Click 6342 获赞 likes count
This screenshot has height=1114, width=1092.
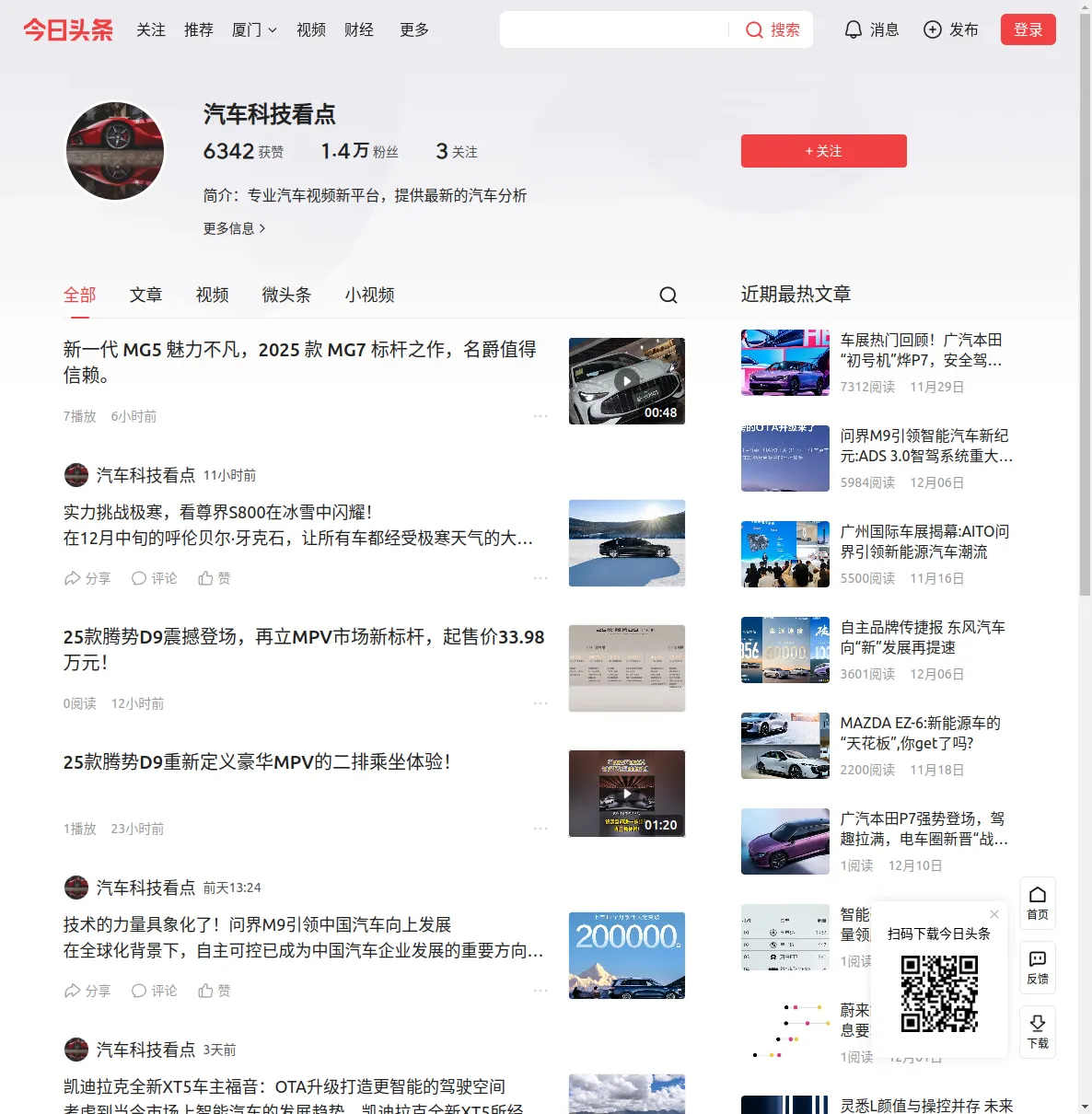[243, 151]
